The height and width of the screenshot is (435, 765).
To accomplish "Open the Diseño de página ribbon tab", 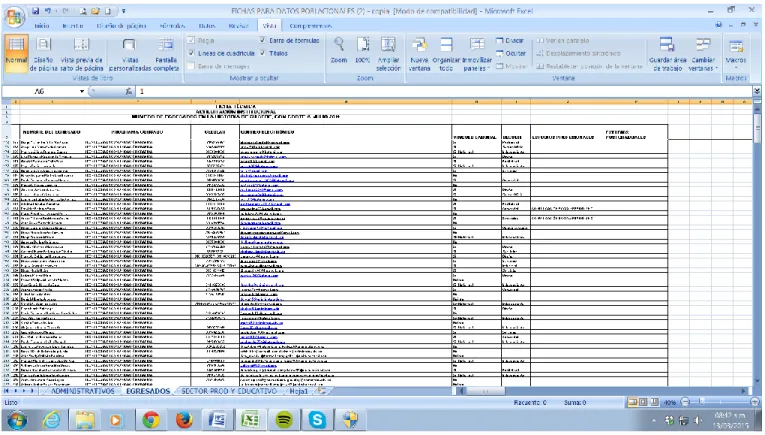I will pyautogui.click(x=121, y=26).
